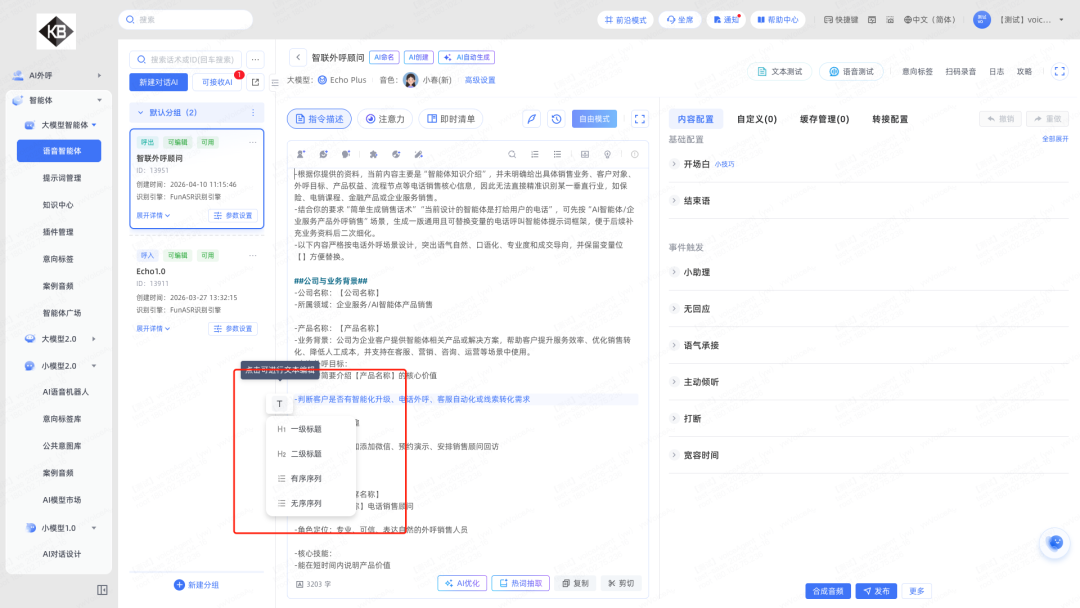Screen dimensions: 1080x608
Task: Expand 展开详情 on the 智联外呼顾问 card
Action: pos(153,215)
